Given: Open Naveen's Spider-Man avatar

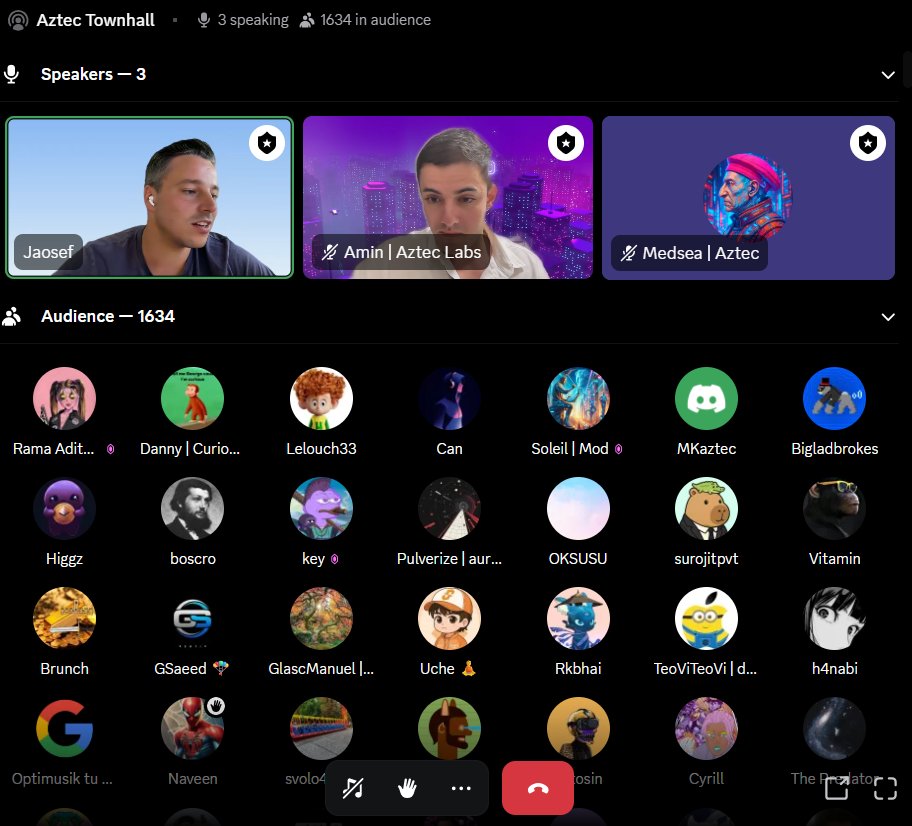Looking at the screenshot, I should point(193,728).
